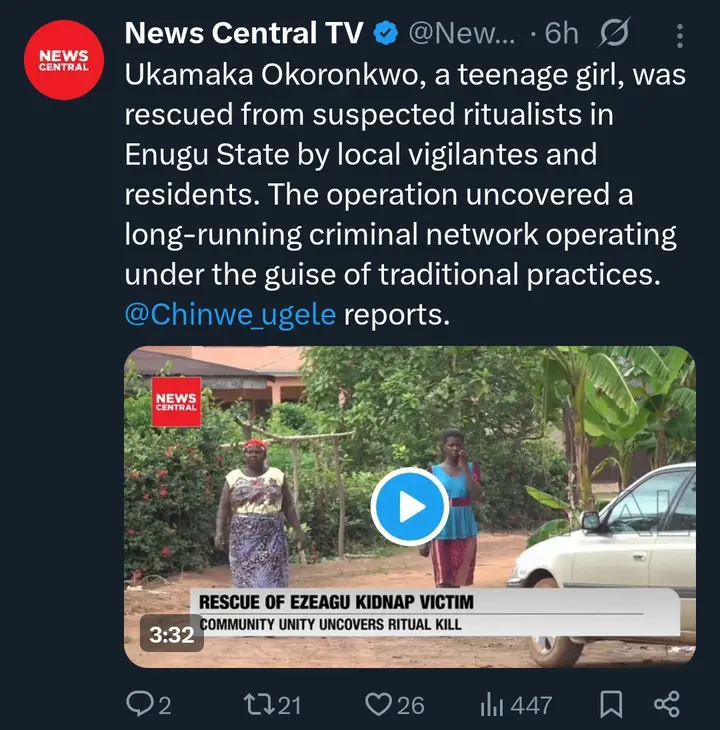Tap the Grok slashed-circle icon
The width and height of the screenshot is (720, 730).
[613, 34]
